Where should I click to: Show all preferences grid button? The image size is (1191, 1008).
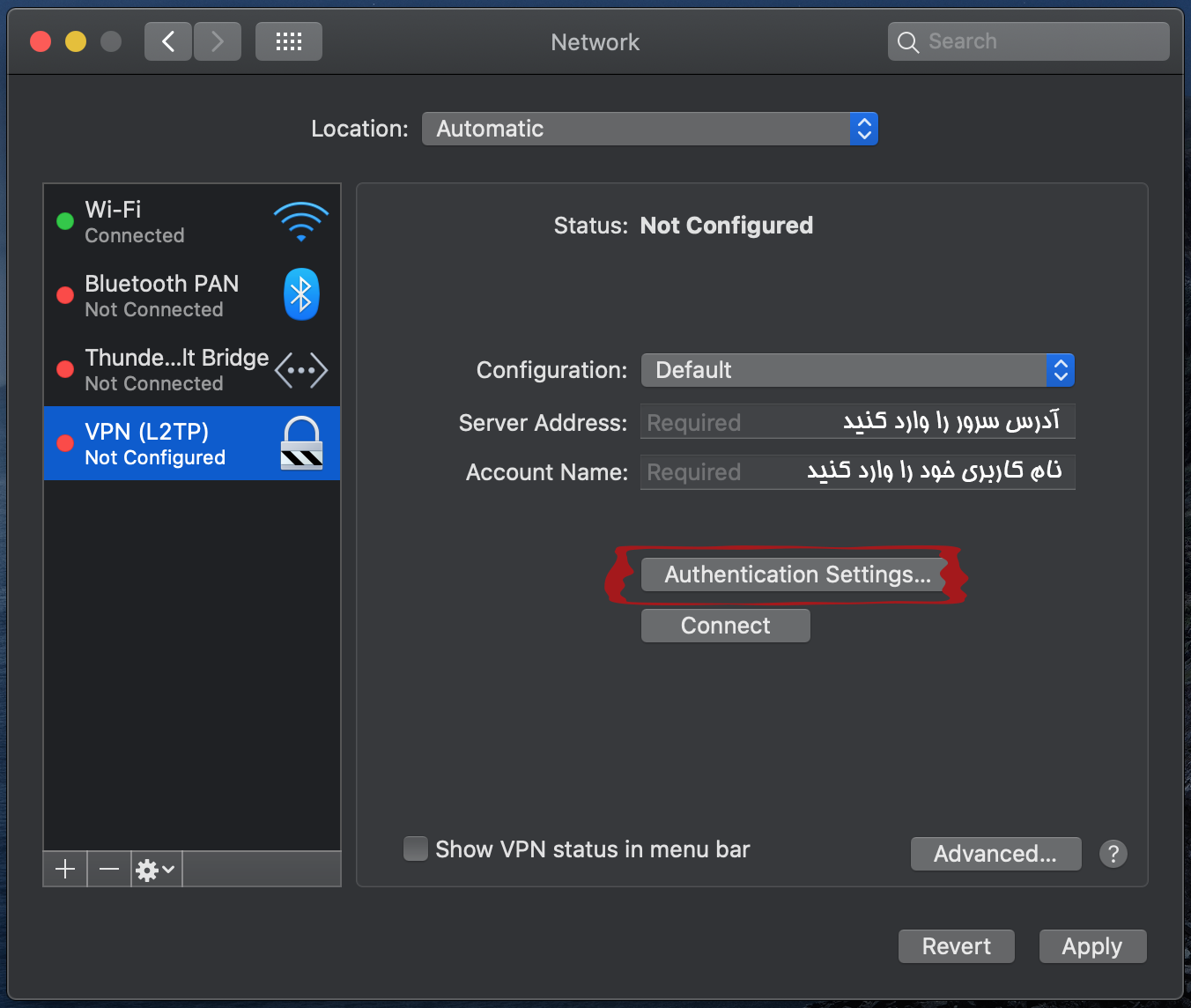[289, 41]
